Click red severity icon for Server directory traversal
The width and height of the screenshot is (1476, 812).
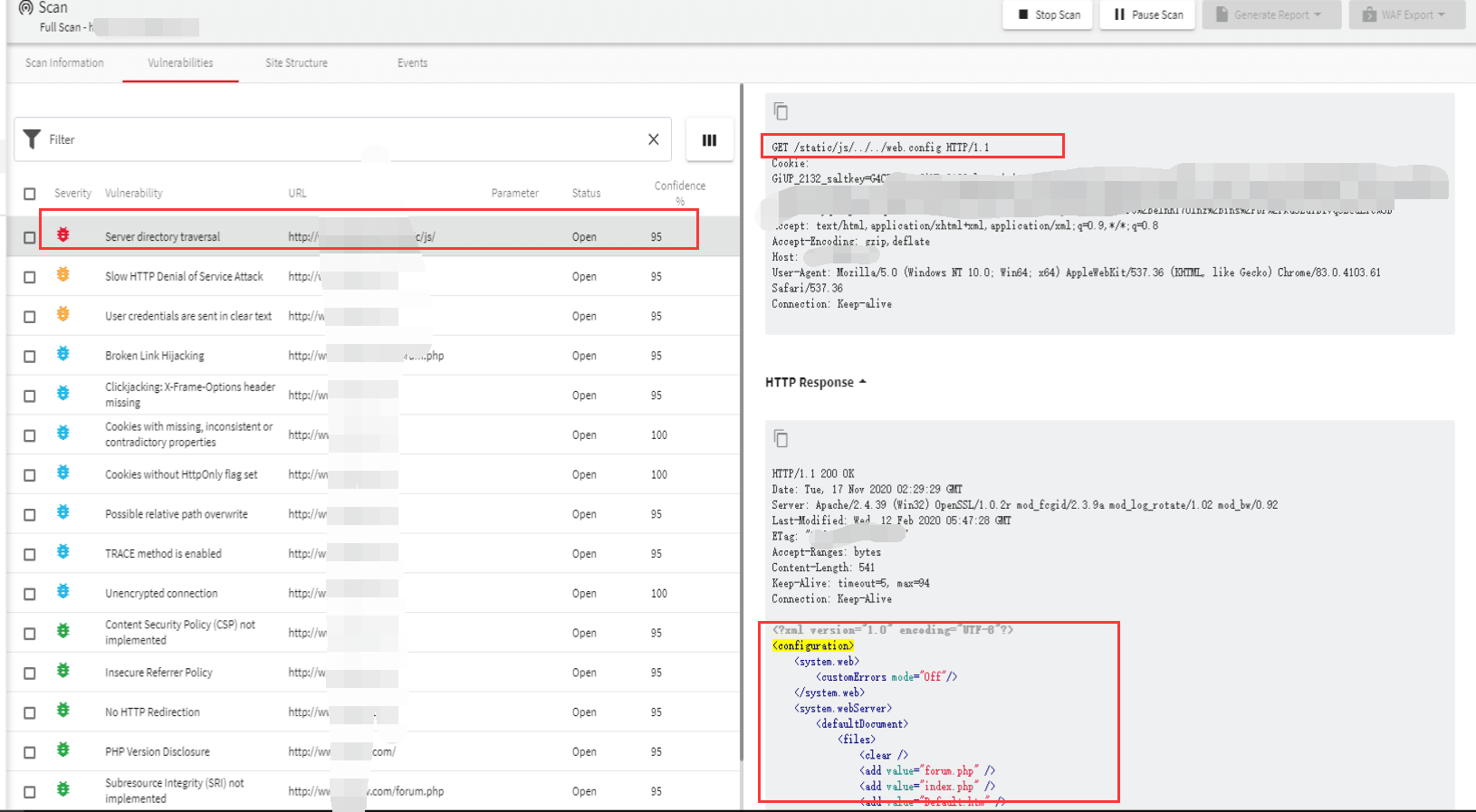63,235
